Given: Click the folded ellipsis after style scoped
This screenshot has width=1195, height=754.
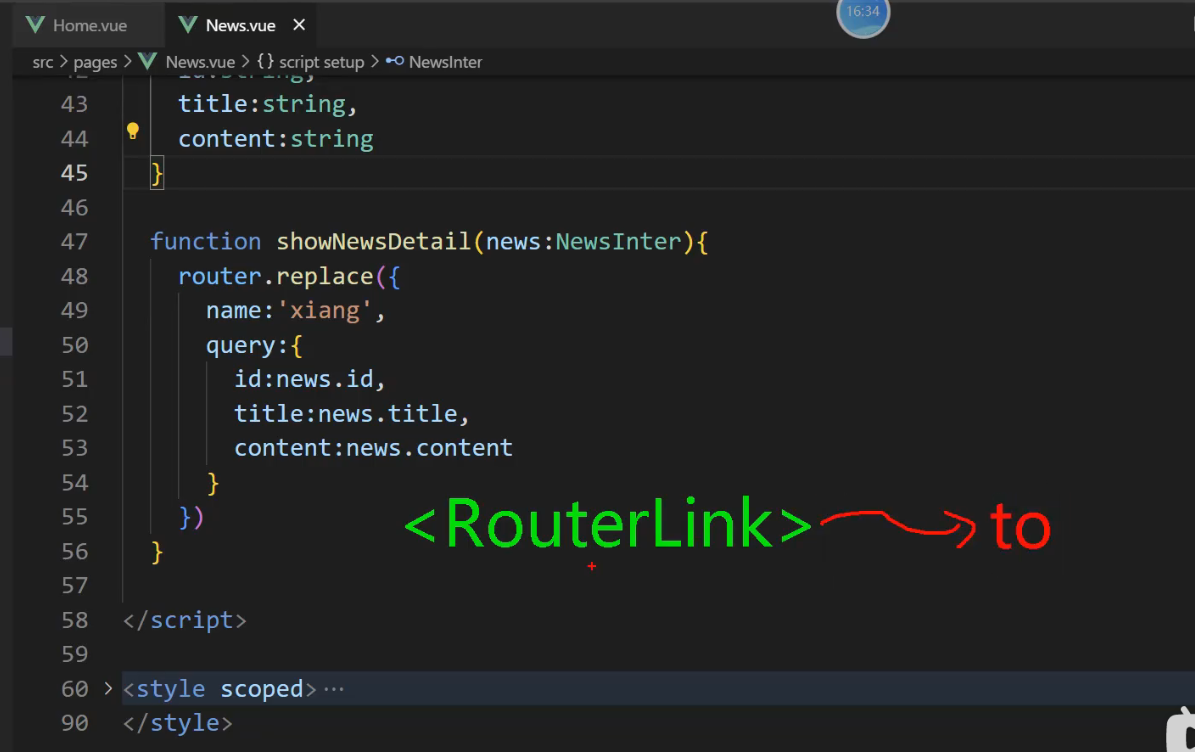Looking at the screenshot, I should [334, 689].
